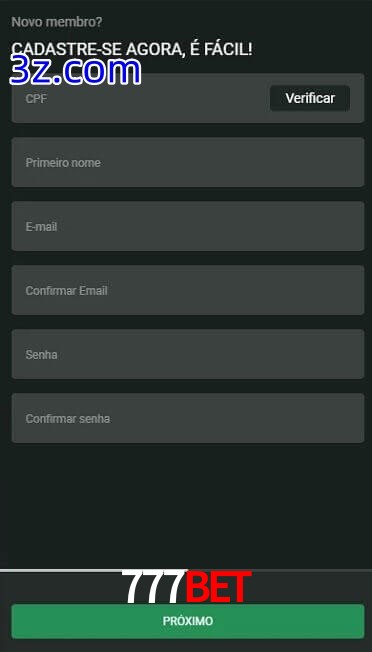Click into the E-mail field

click(x=188, y=226)
